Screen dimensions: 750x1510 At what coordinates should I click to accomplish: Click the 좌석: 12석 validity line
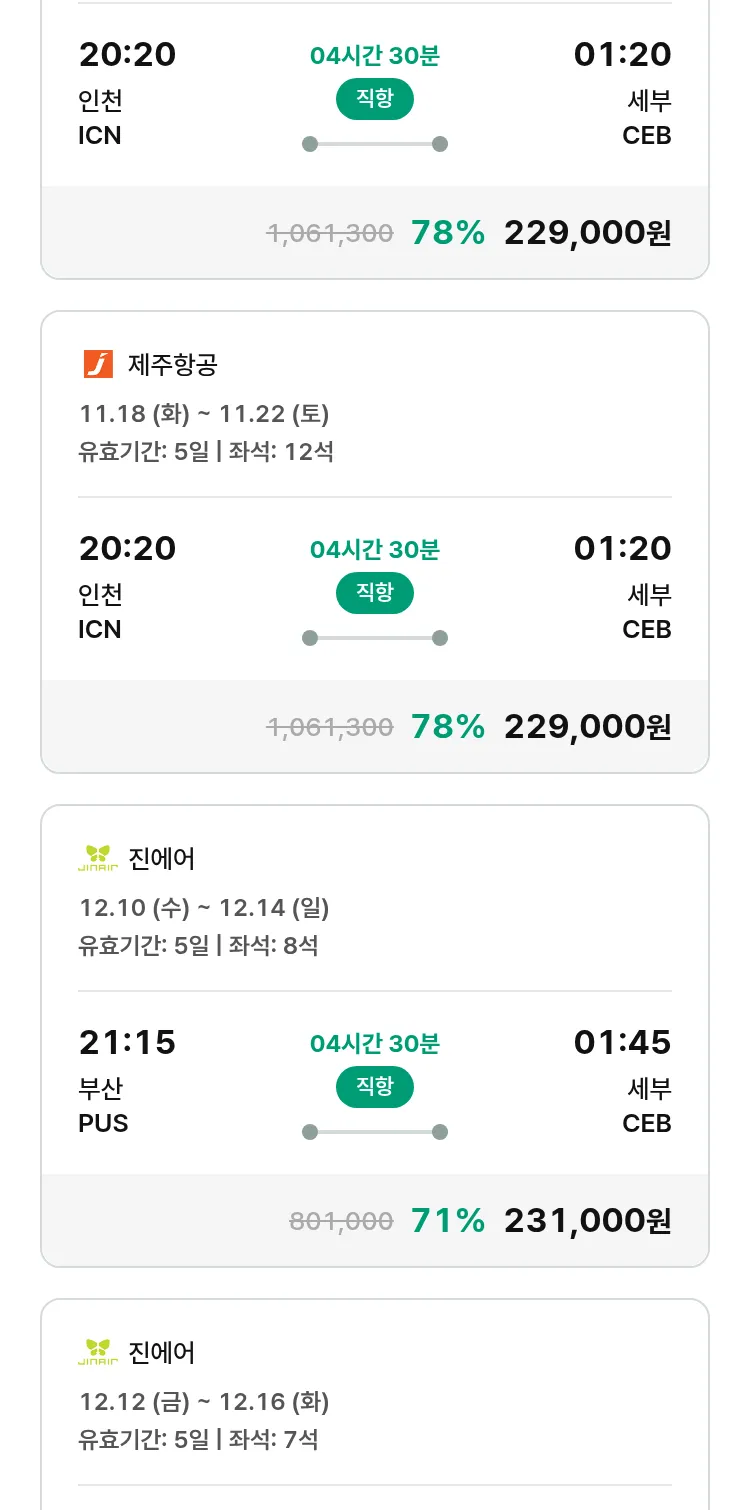pyautogui.click(x=206, y=451)
